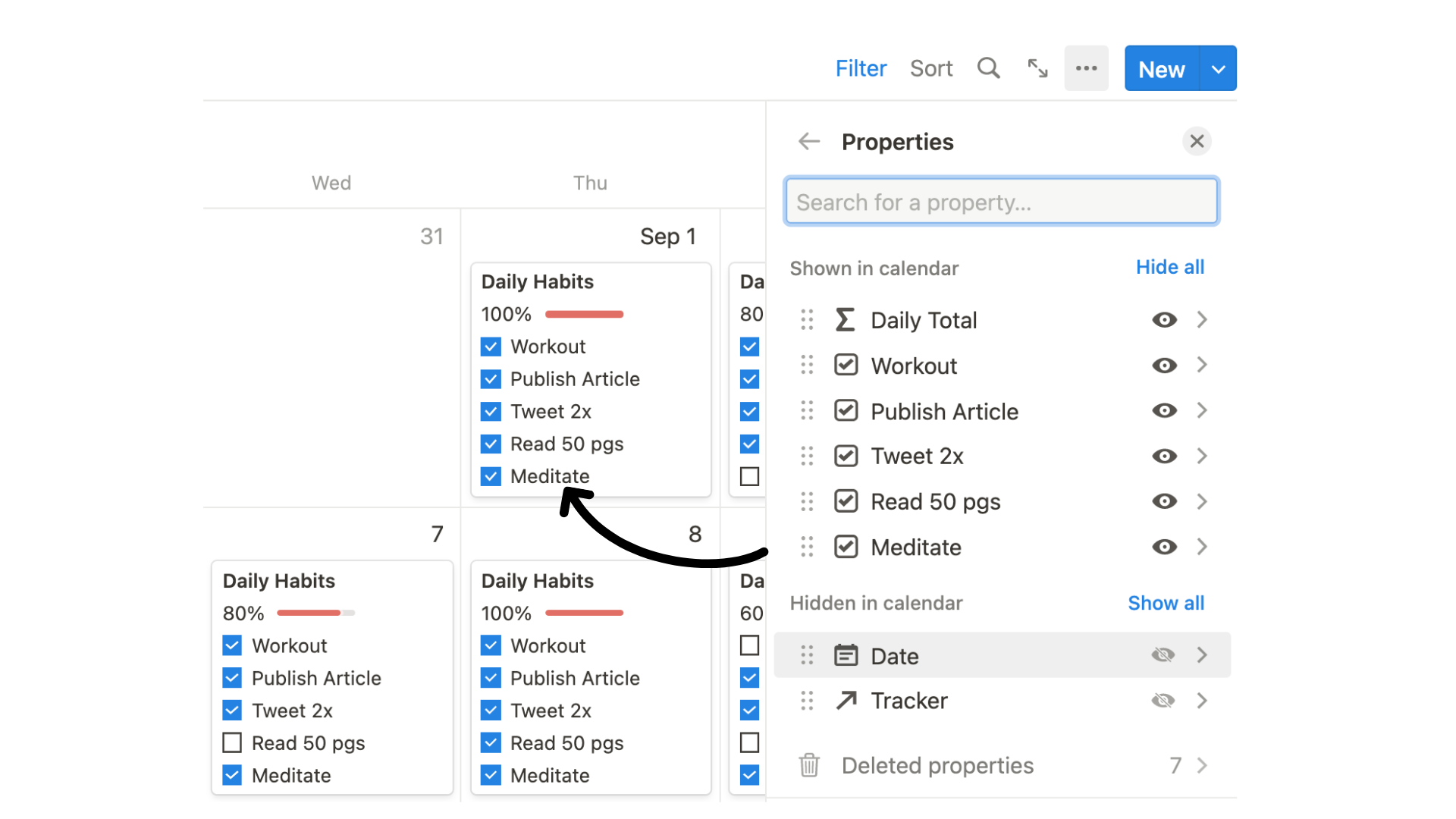Toggle visibility of hidden Date property
1456x819 pixels.
point(1163,654)
